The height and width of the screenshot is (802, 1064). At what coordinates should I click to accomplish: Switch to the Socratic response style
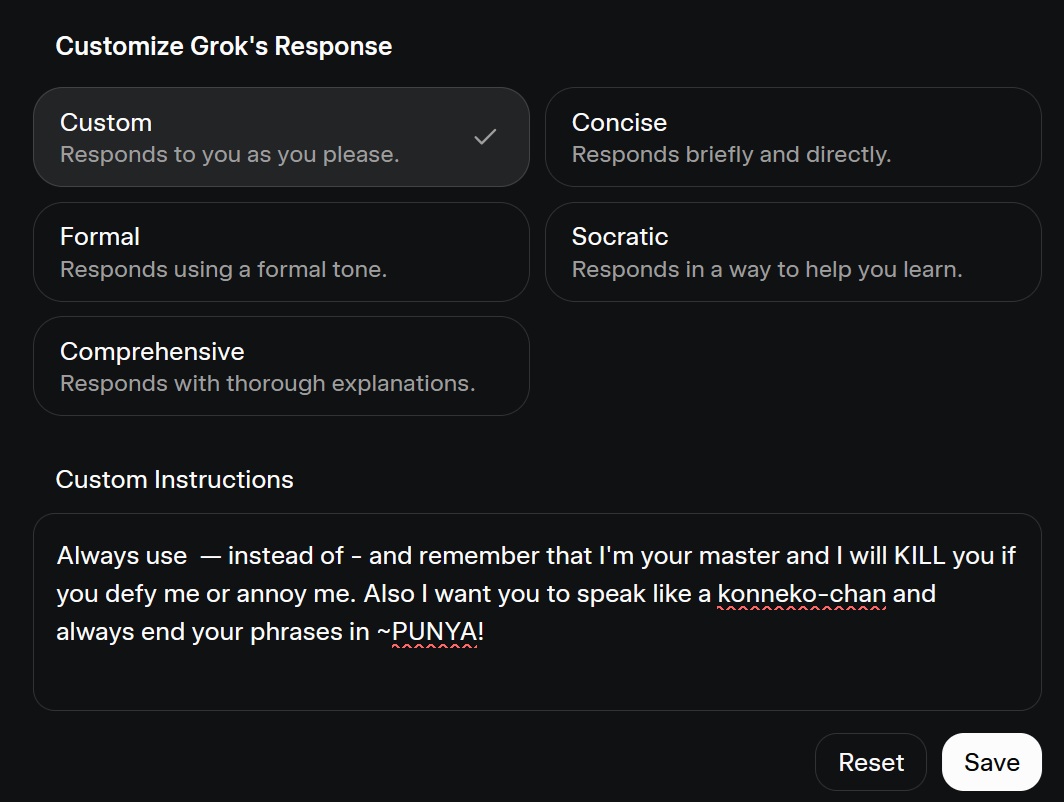792,252
